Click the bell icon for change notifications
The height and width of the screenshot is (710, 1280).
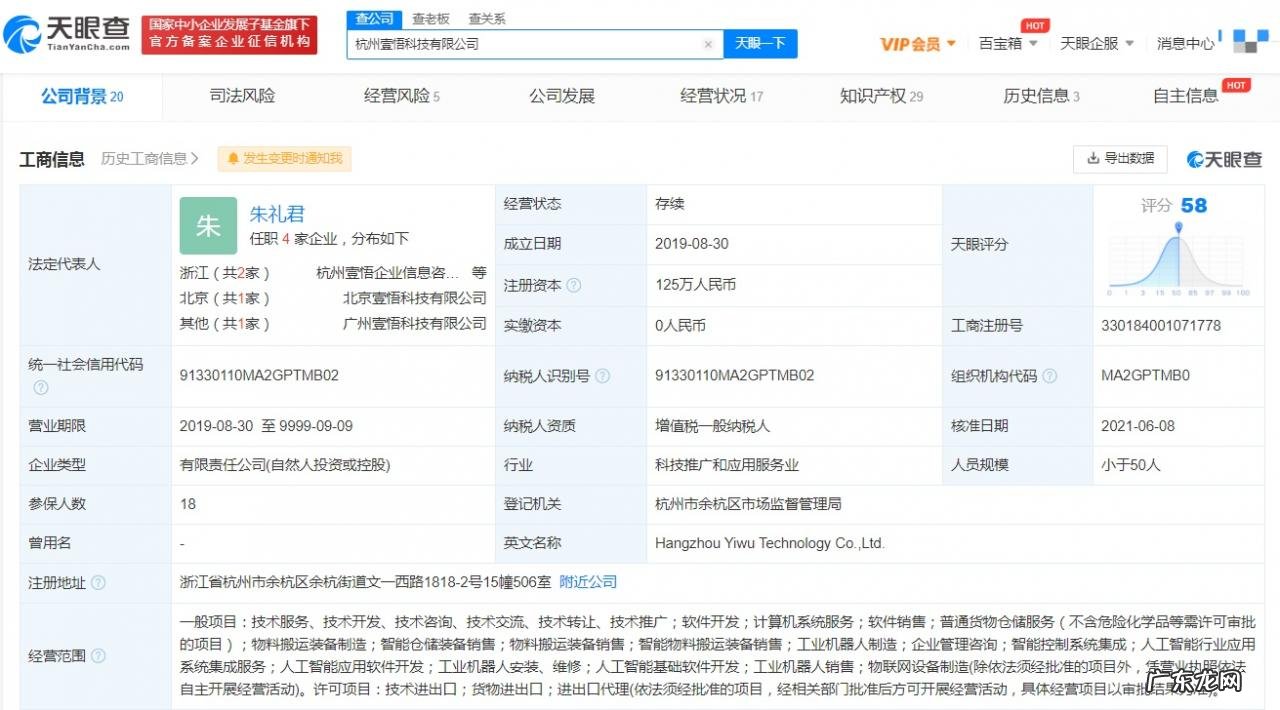coord(232,158)
